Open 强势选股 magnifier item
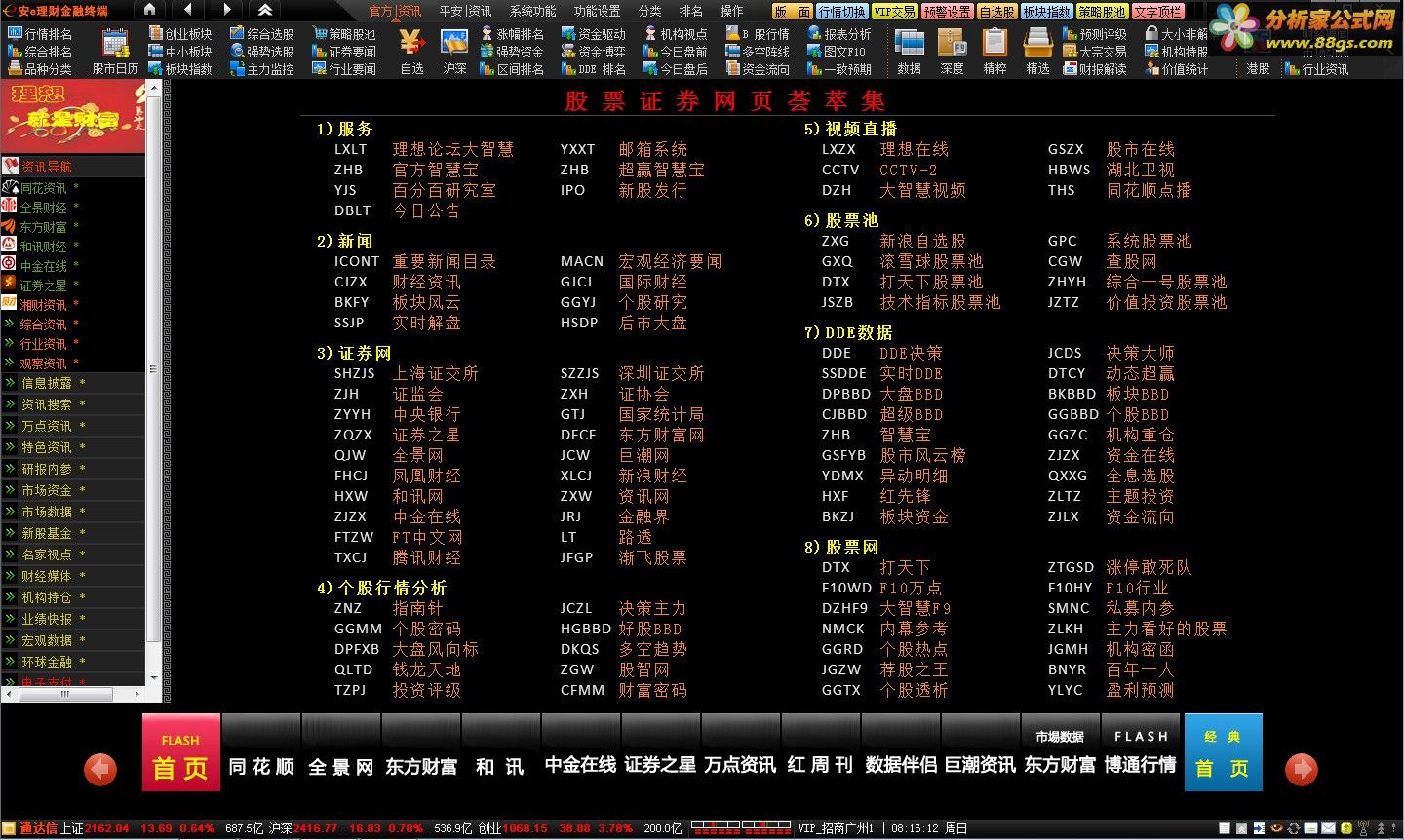The width and height of the screenshot is (1404, 840). pyautogui.click(x=262, y=52)
